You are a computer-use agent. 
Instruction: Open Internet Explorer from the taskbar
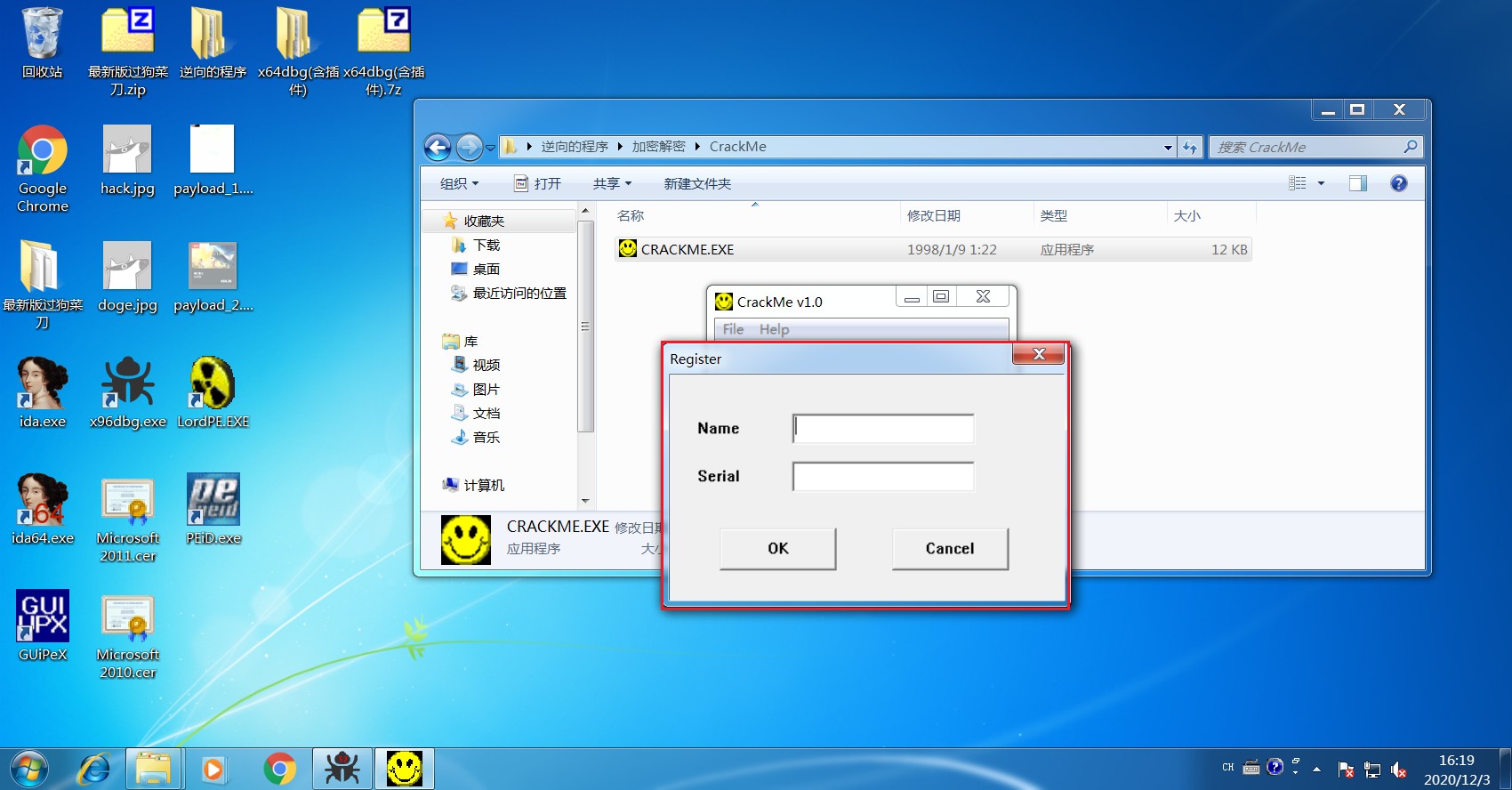[94, 769]
